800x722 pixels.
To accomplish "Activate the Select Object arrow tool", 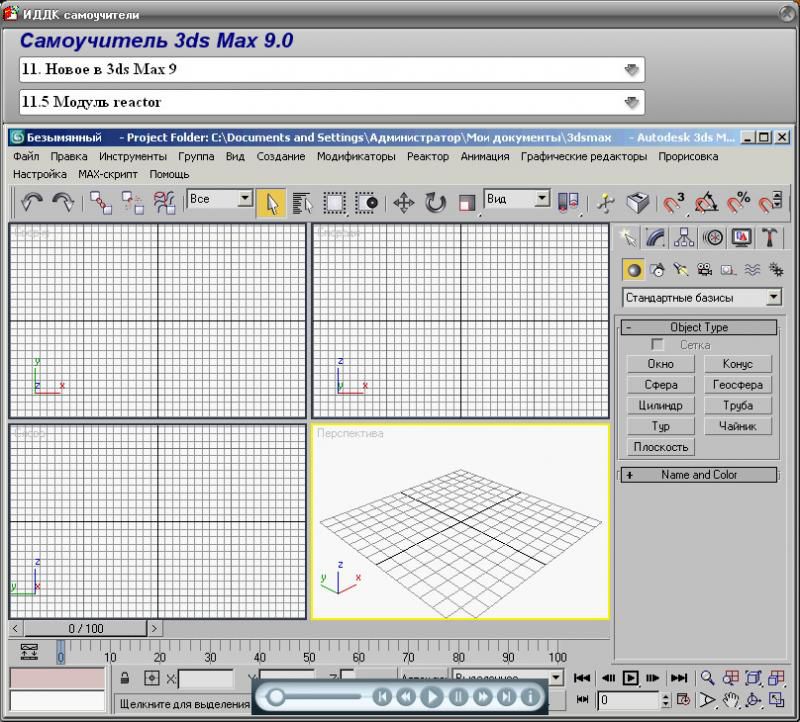I will coord(270,203).
